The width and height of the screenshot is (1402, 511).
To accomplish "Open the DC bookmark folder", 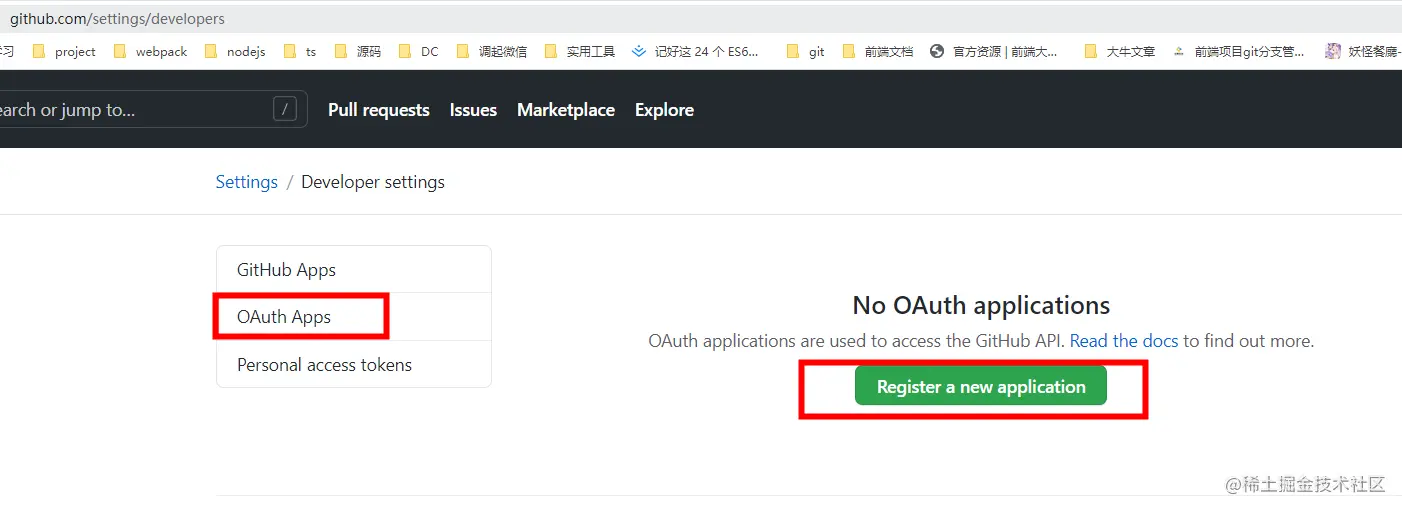I will (x=418, y=51).
